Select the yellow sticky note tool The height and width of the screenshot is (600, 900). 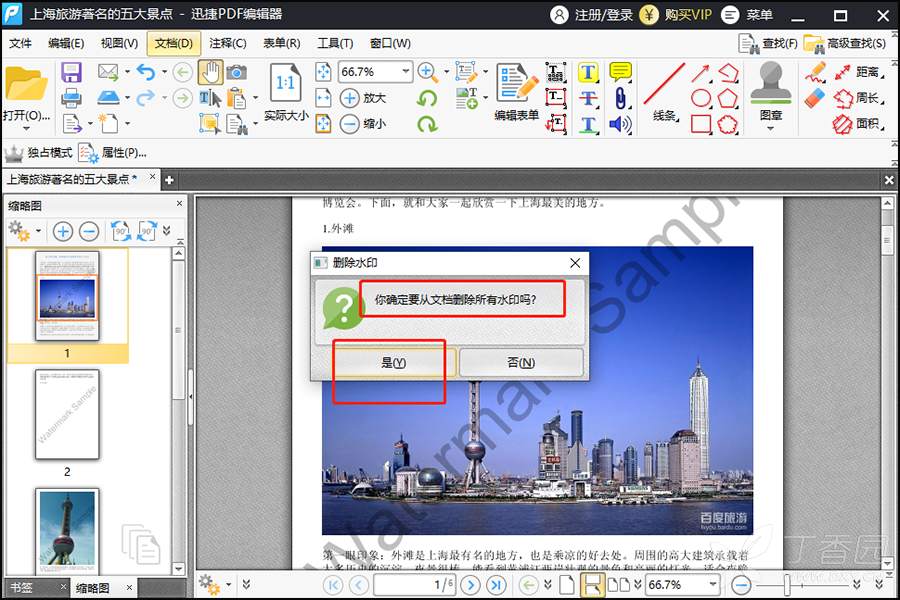[x=620, y=72]
